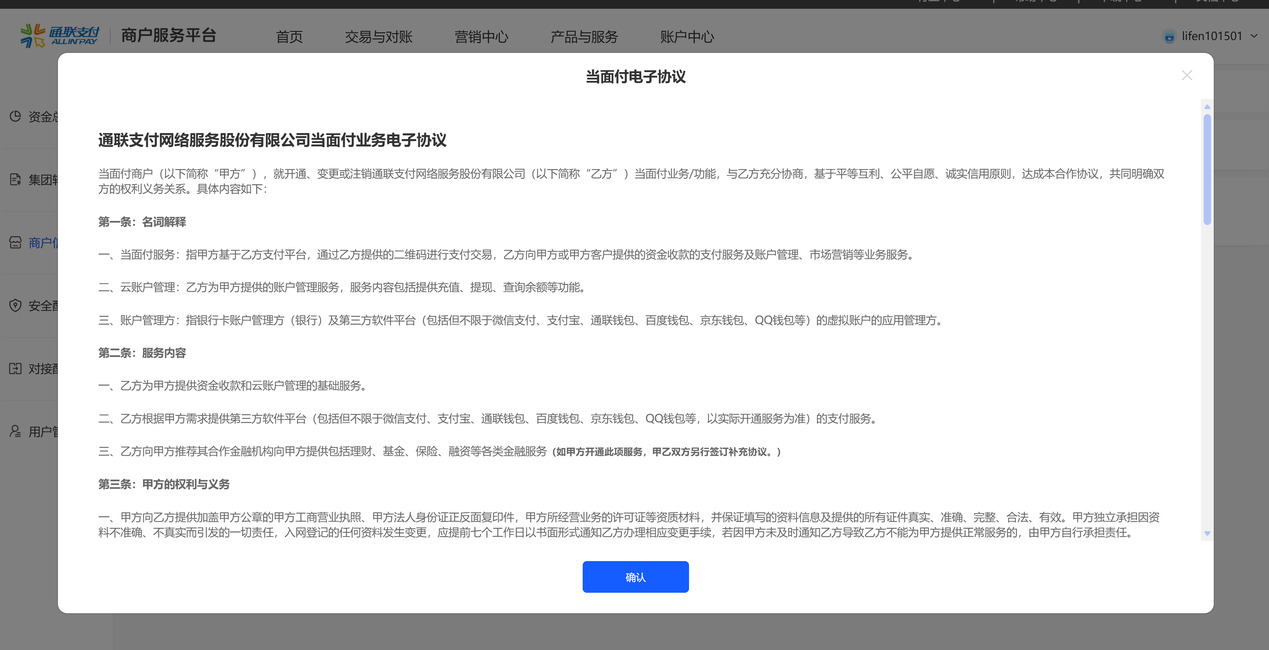Viewport: 1269px width, 650px height.
Task: Click the 资金 sidebar clock icon
Action: coord(15,116)
